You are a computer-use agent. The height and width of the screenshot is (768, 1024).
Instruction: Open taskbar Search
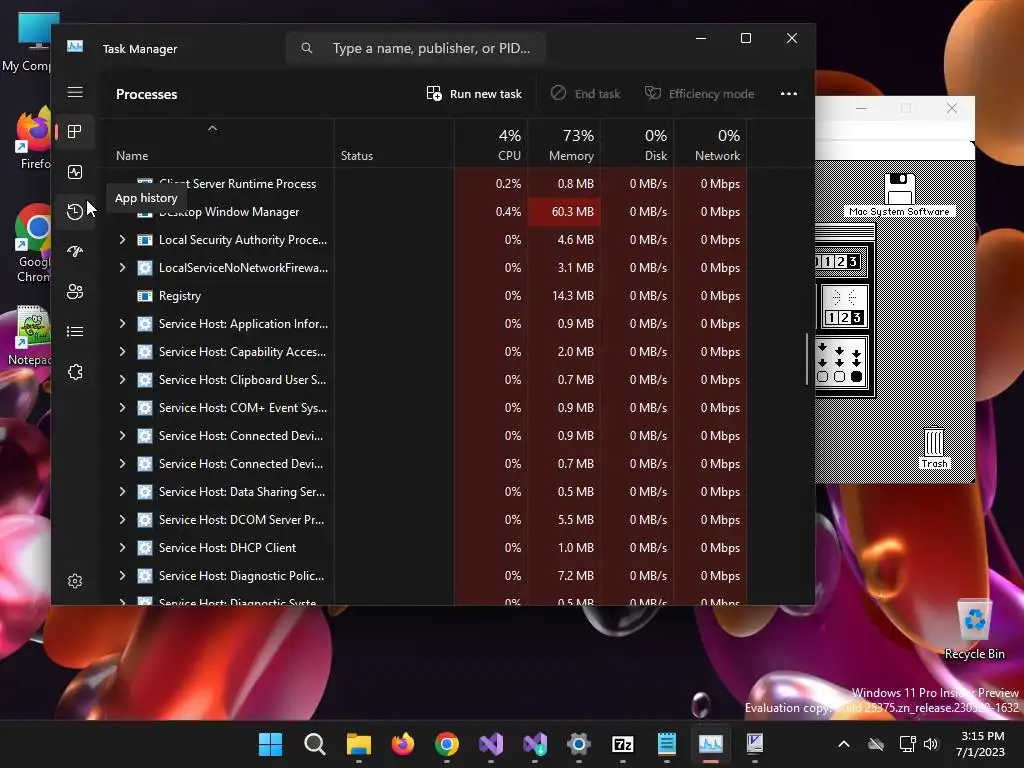tap(315, 744)
